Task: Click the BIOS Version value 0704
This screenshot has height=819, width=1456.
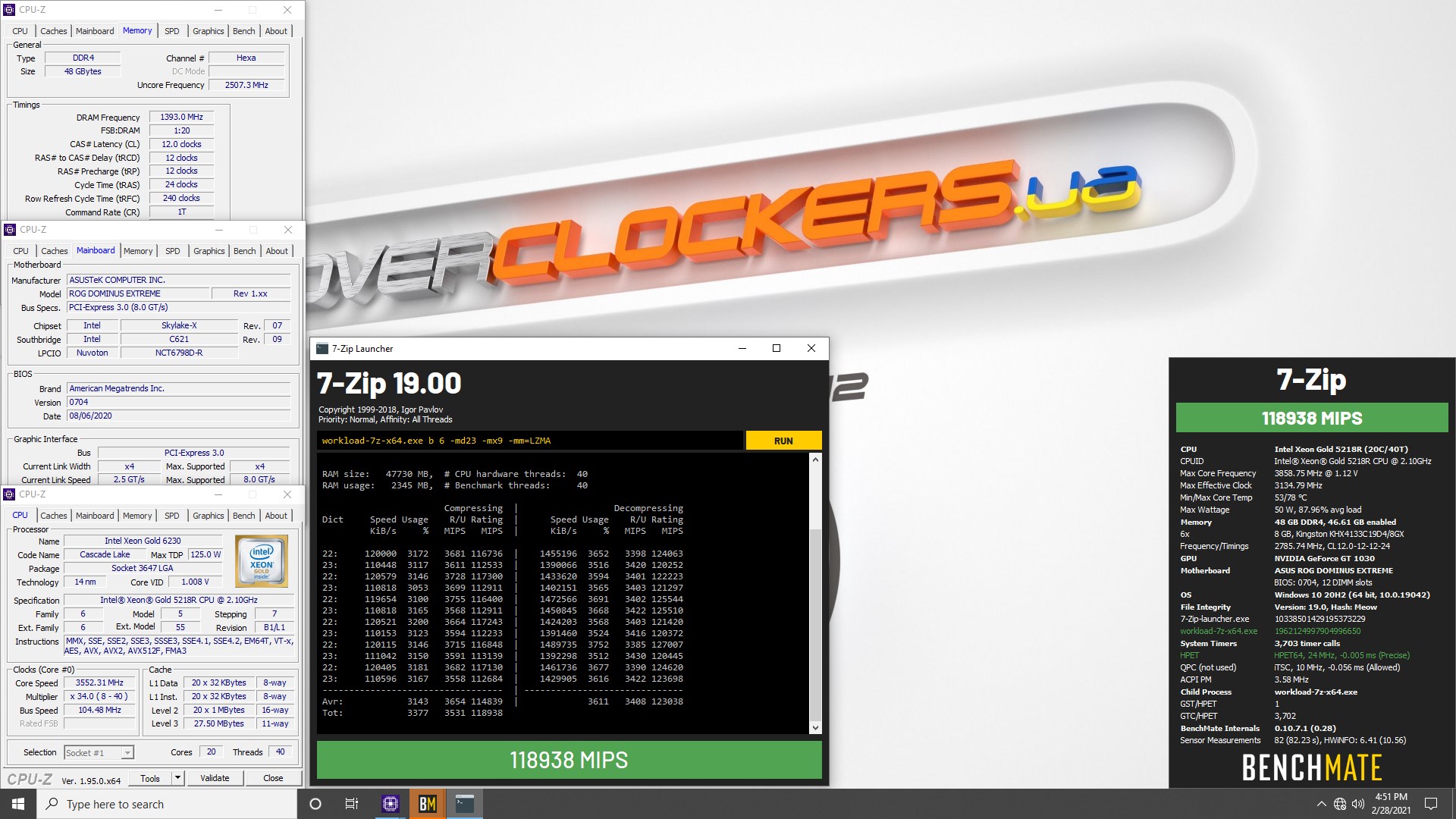Action: click(x=178, y=402)
